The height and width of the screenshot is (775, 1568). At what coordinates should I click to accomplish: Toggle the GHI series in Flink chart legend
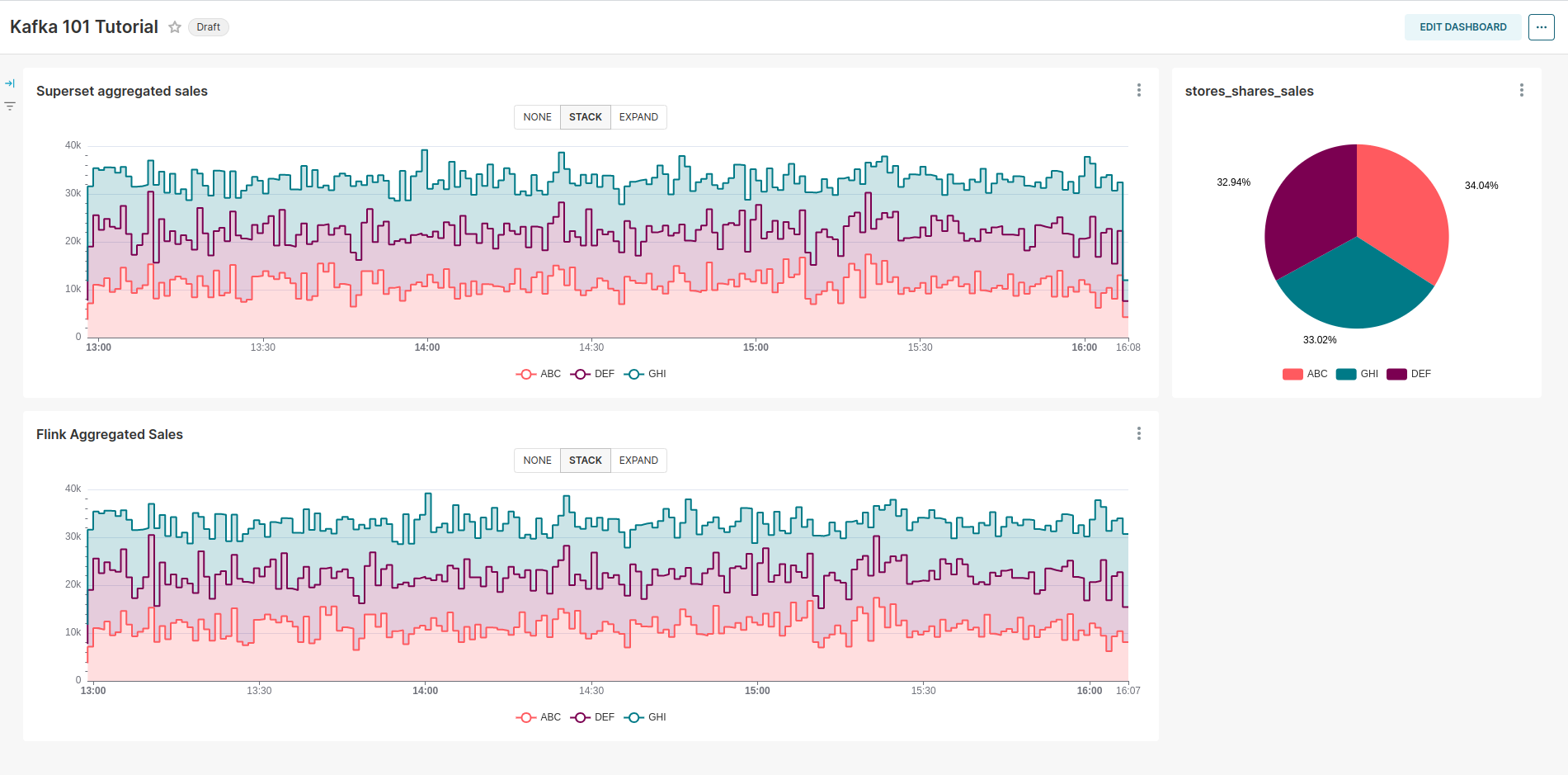click(647, 716)
